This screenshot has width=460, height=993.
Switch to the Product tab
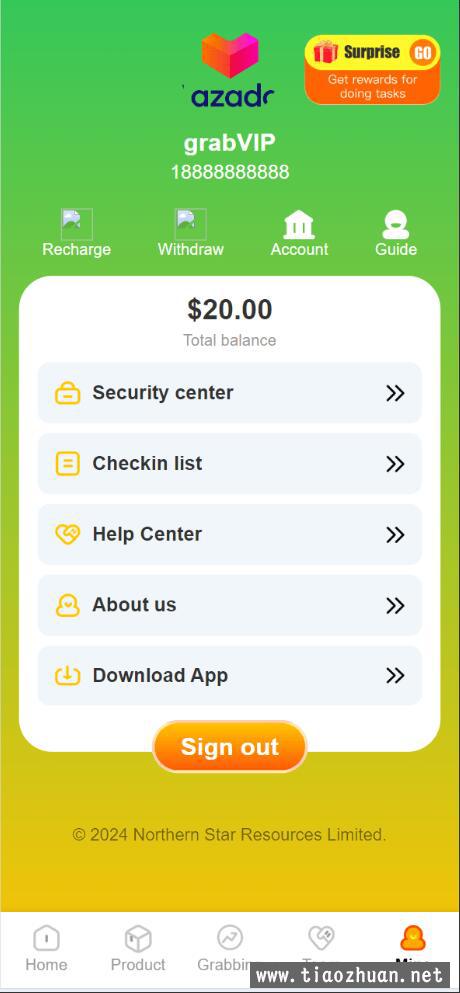[137, 948]
